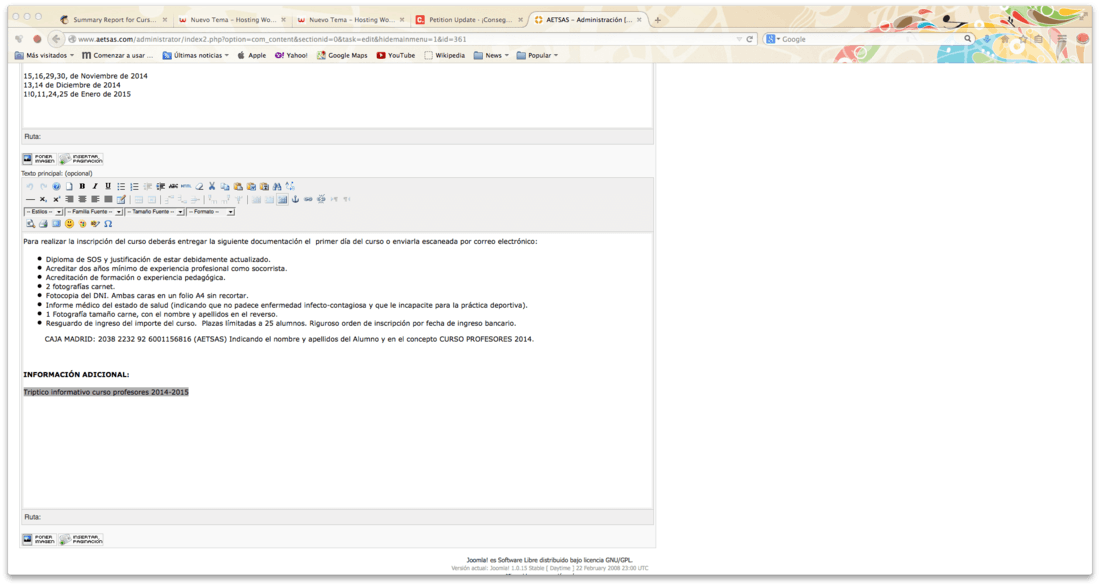Image resolution: width=1100 pixels, height=586 pixels.
Task: Toggle fullscreen editor mode
Action: tap(56, 224)
